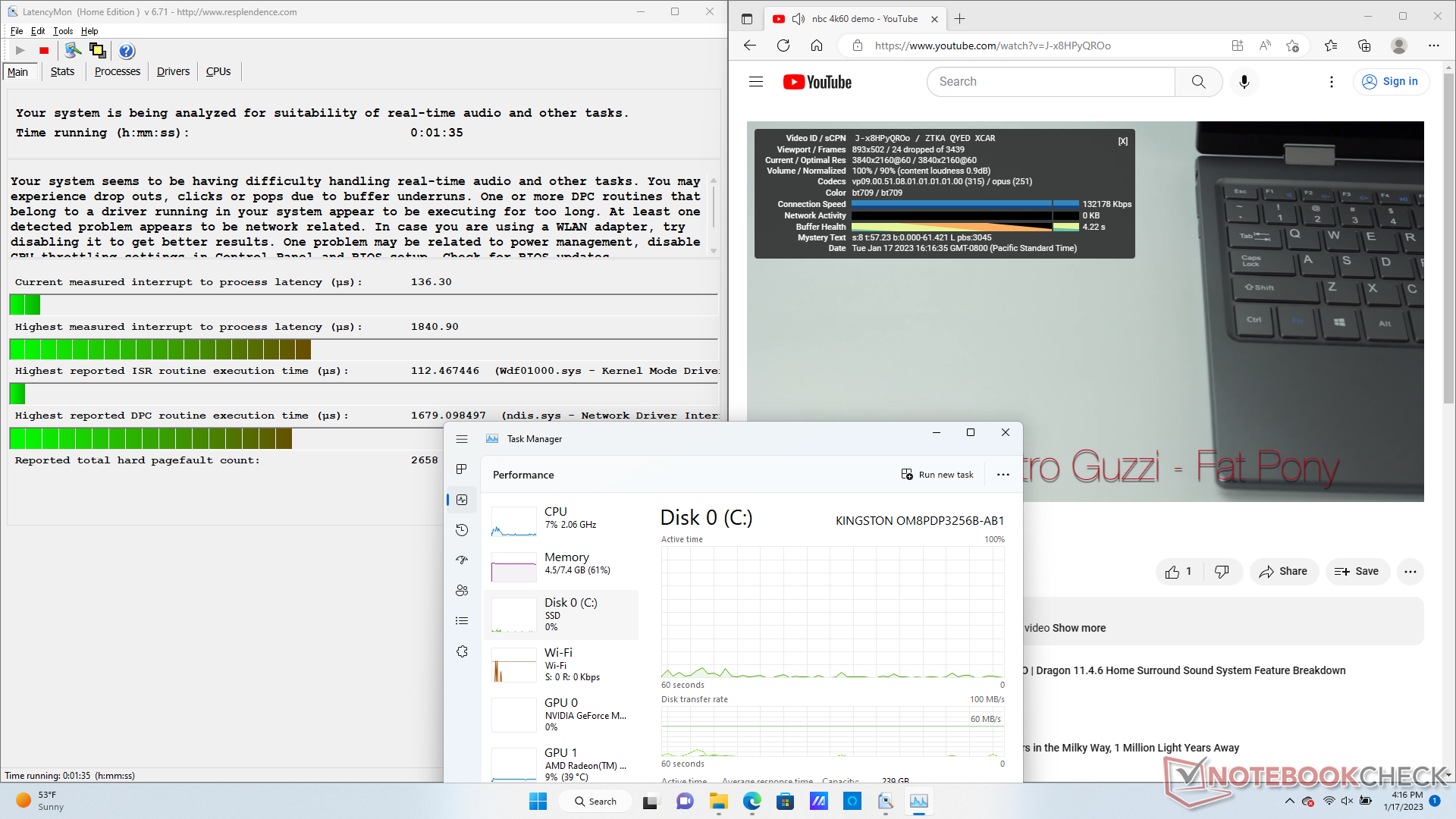Click the red stop monitoring button

click(44, 51)
